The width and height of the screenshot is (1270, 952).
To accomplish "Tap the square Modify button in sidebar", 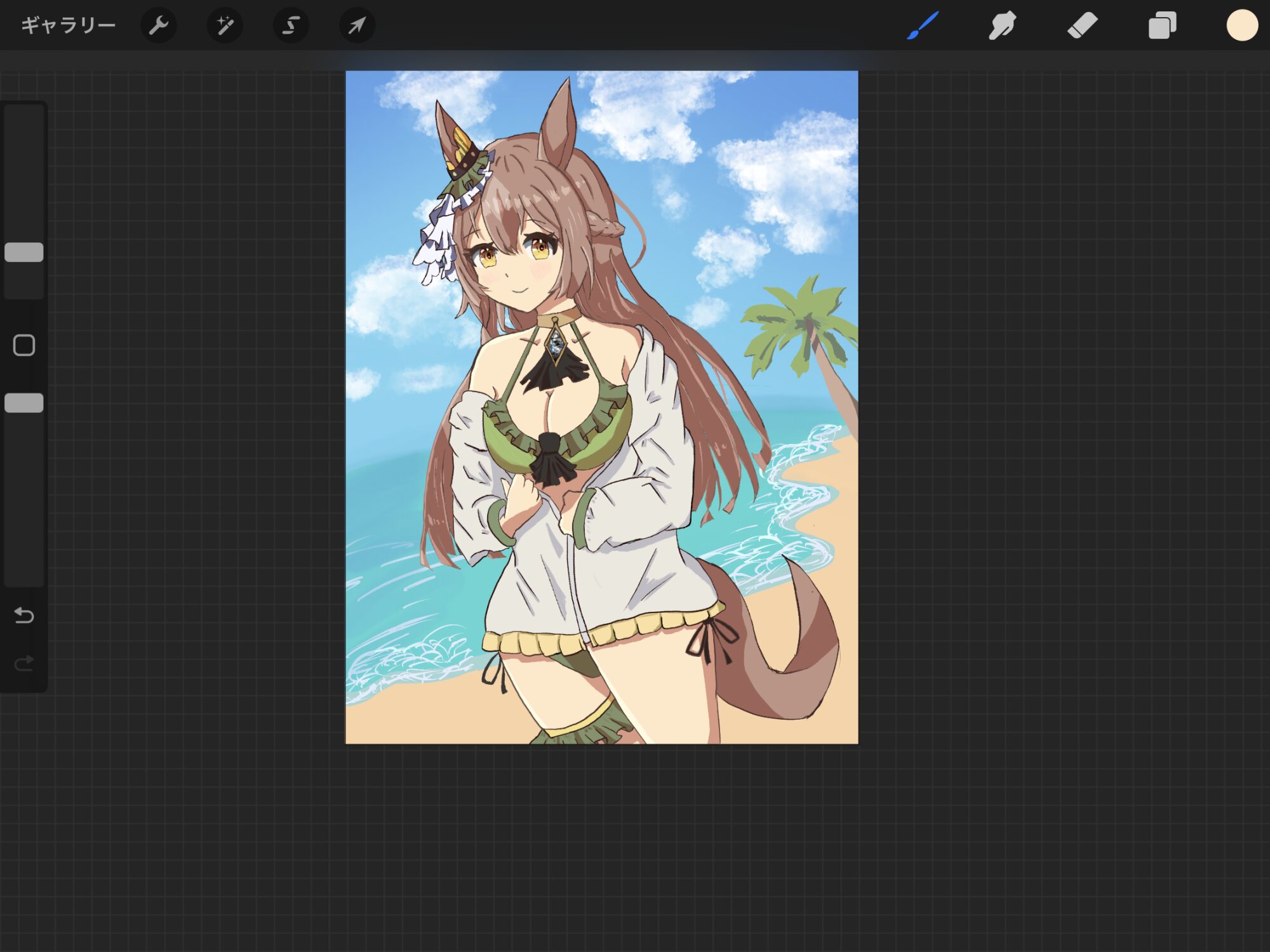I will [x=24, y=345].
